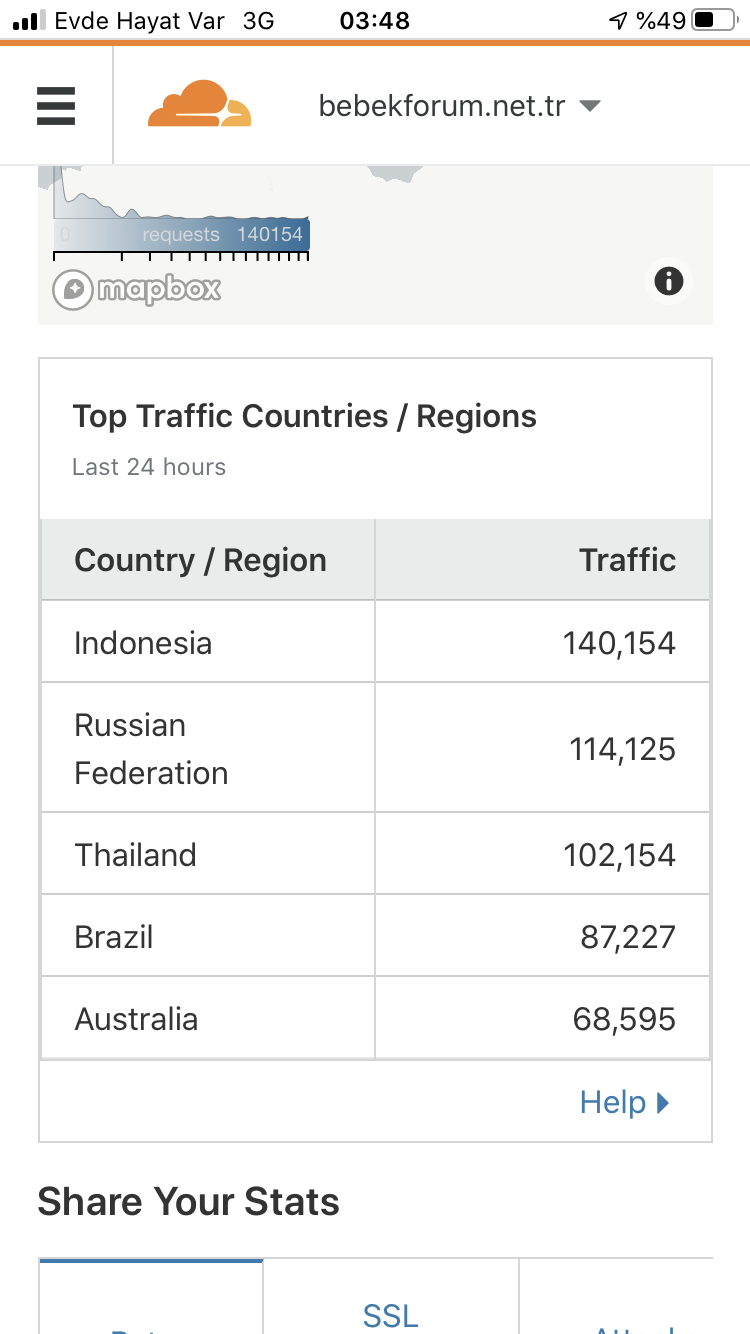Open the hamburger navigation menu
750x1334 pixels.
tap(56, 106)
